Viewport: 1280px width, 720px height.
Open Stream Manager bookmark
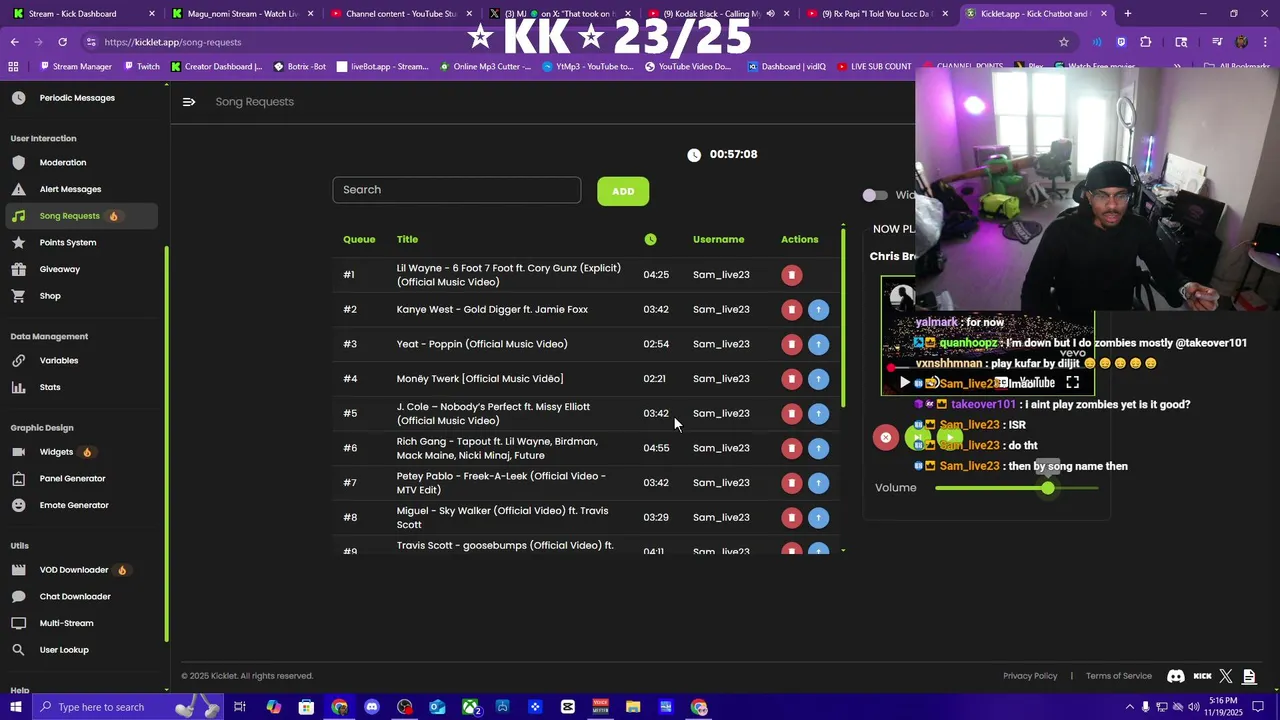click(76, 67)
